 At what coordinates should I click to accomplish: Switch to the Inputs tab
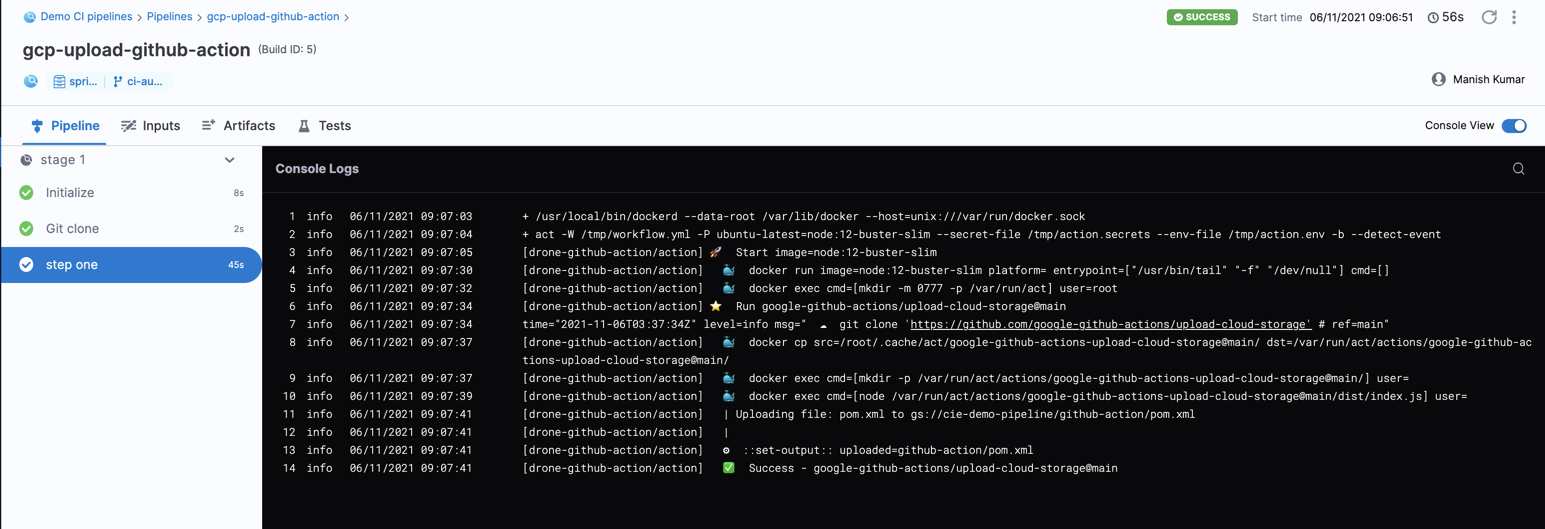coord(151,126)
